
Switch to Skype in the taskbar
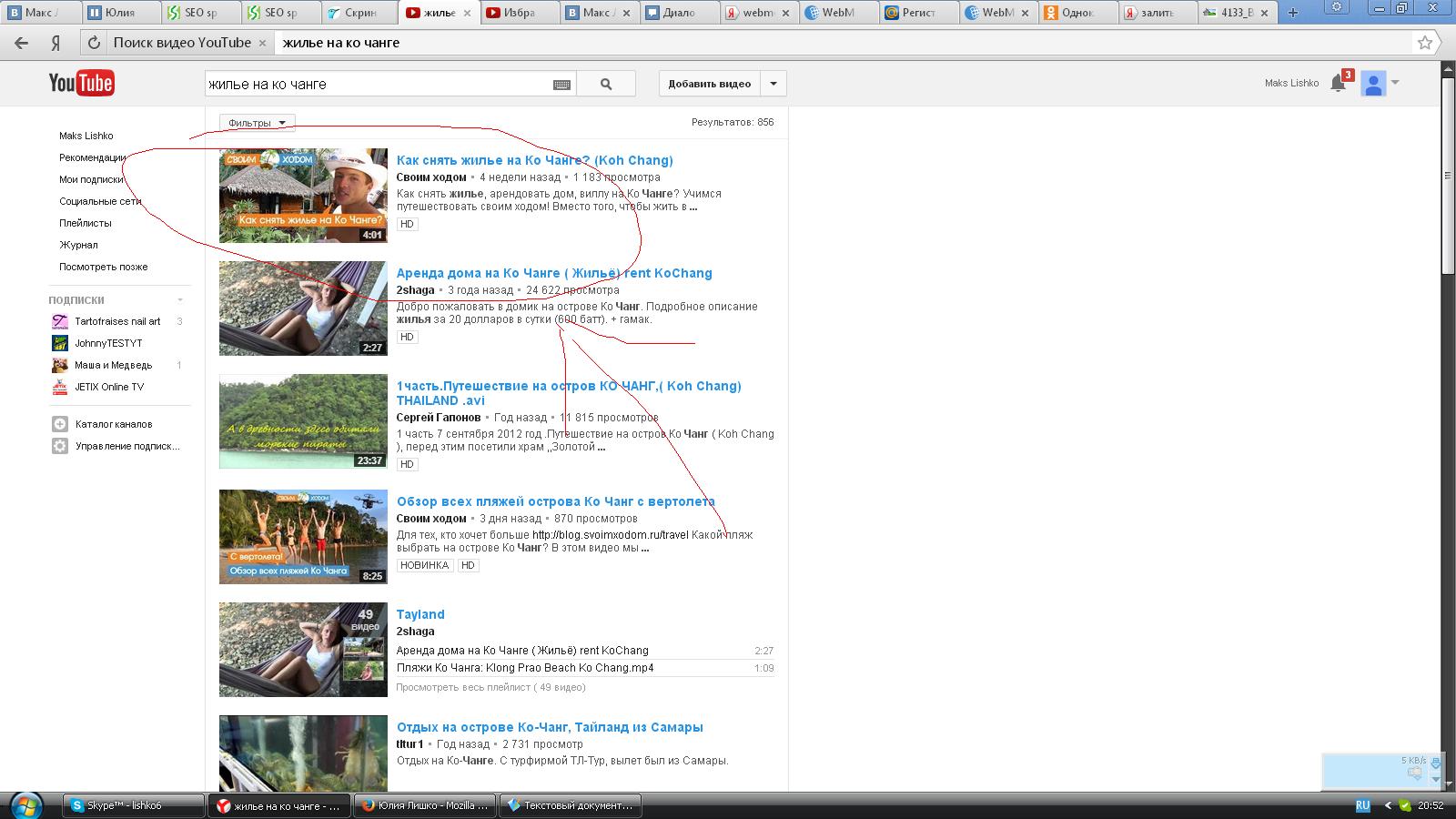point(135,805)
